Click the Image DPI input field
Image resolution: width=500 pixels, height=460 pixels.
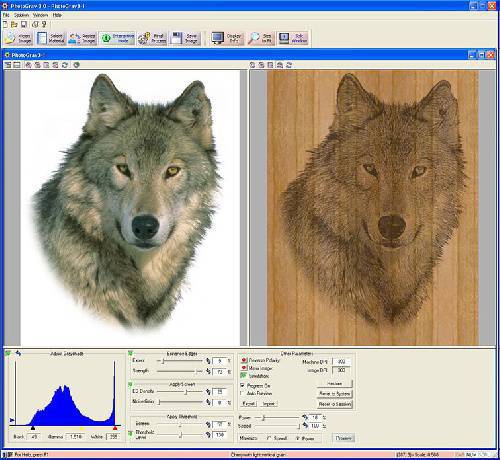pos(341,370)
